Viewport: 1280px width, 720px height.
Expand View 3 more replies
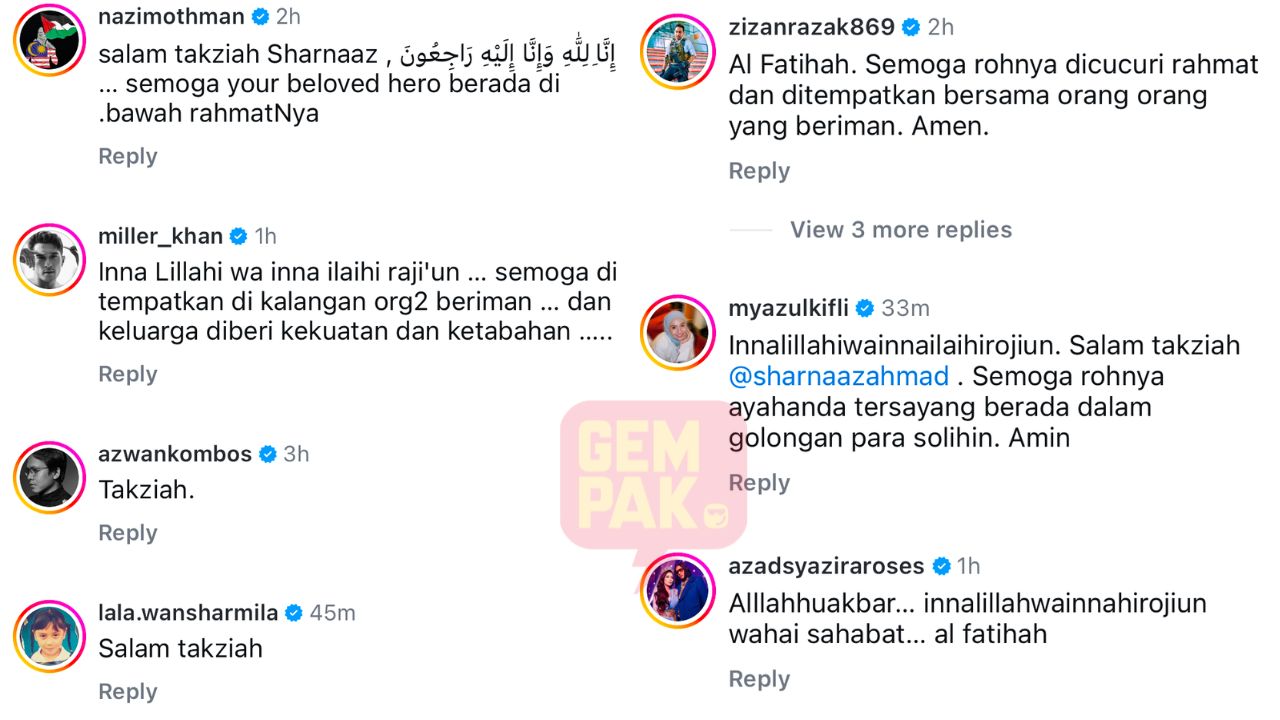pos(901,230)
